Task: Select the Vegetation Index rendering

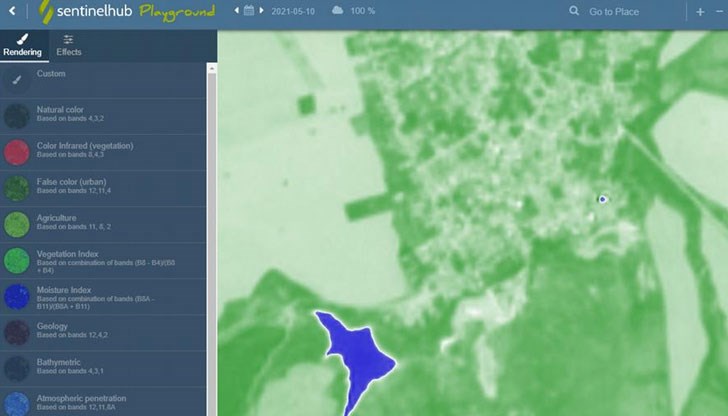Action: coord(18,260)
